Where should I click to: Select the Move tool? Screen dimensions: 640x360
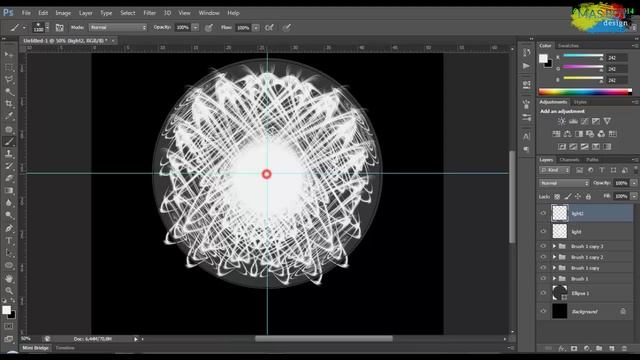pos(9,55)
